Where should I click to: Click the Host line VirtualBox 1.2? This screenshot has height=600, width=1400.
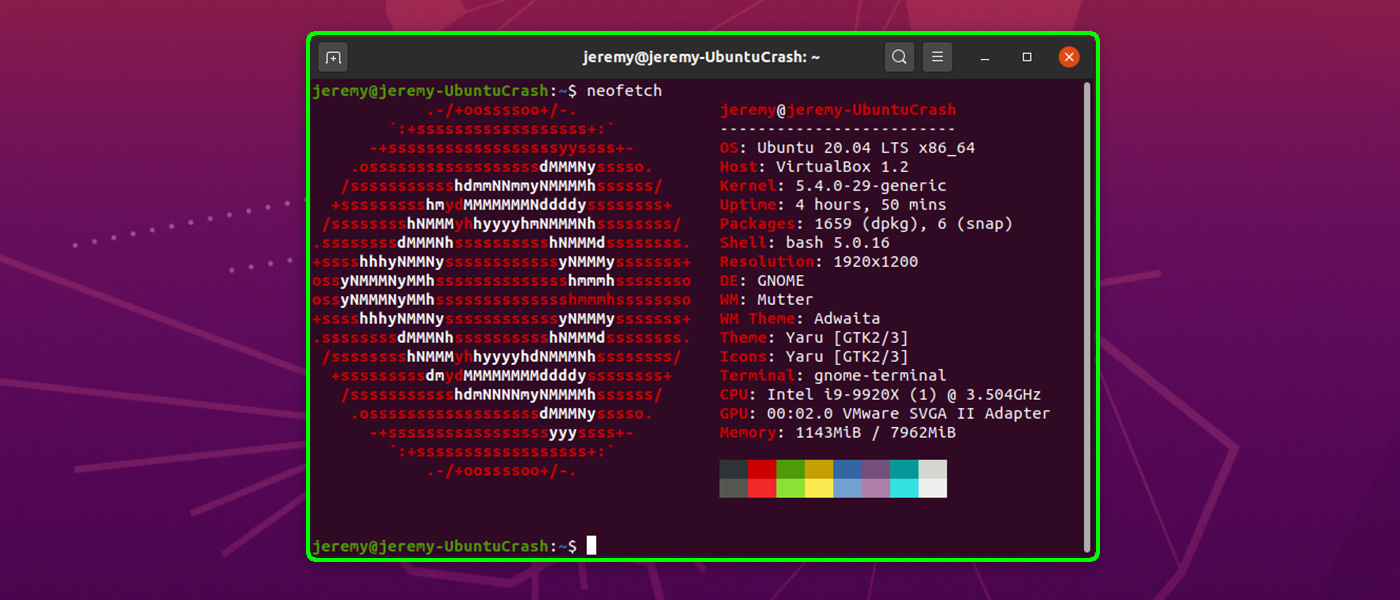(x=814, y=167)
